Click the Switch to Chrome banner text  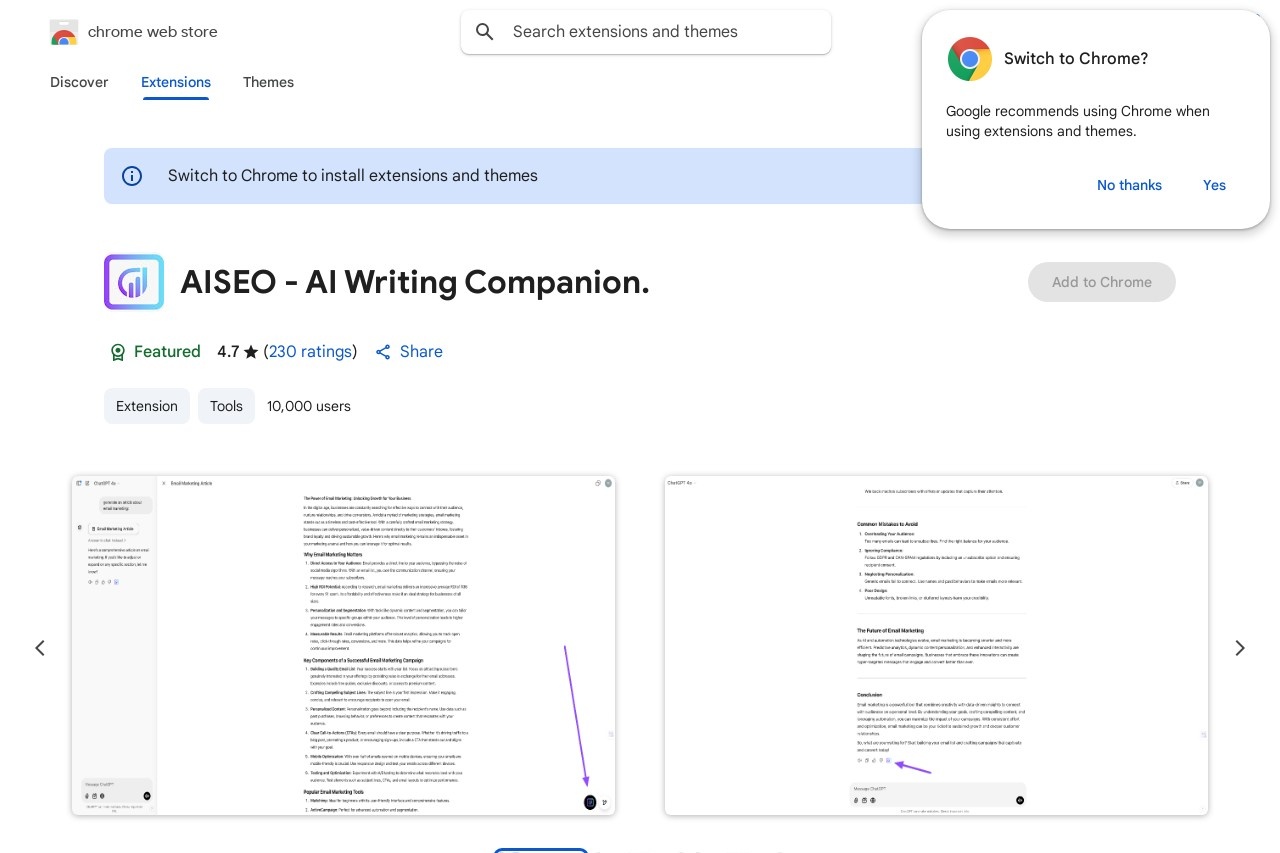click(353, 176)
